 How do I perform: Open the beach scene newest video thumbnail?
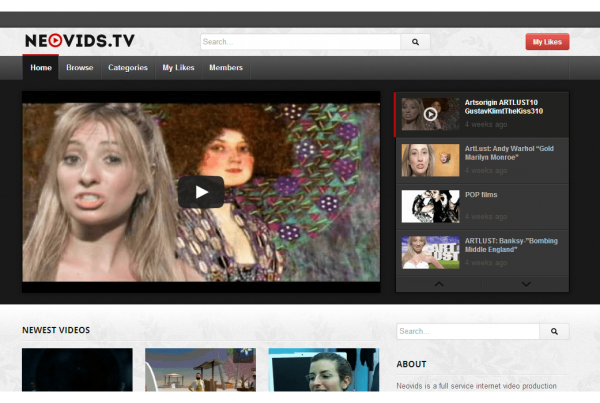coord(201,370)
